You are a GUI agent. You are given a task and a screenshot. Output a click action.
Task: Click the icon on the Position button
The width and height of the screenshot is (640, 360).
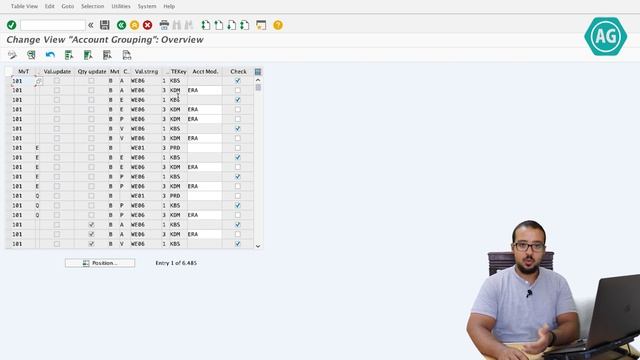click(86, 263)
